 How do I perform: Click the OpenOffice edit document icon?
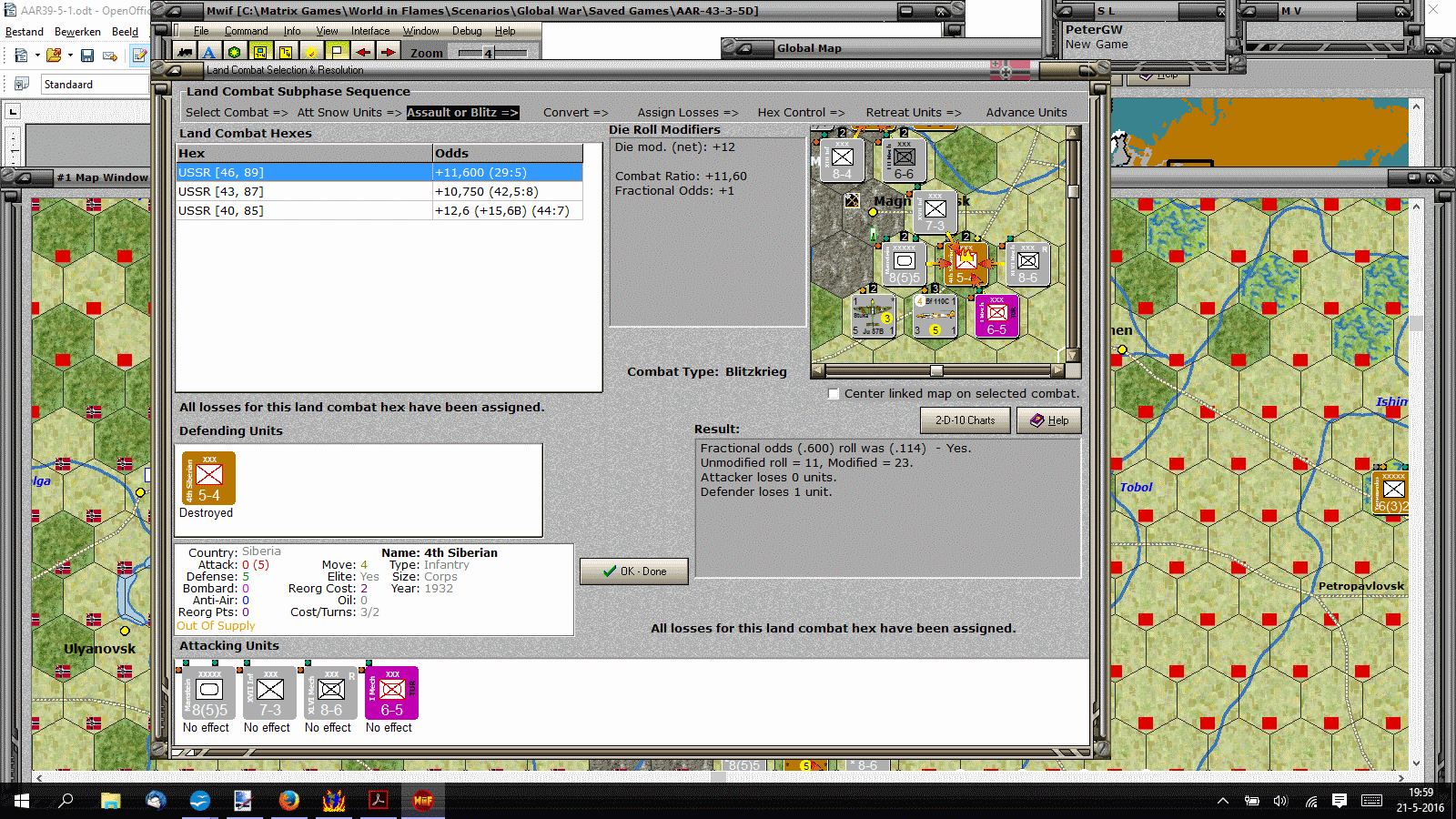(139, 56)
